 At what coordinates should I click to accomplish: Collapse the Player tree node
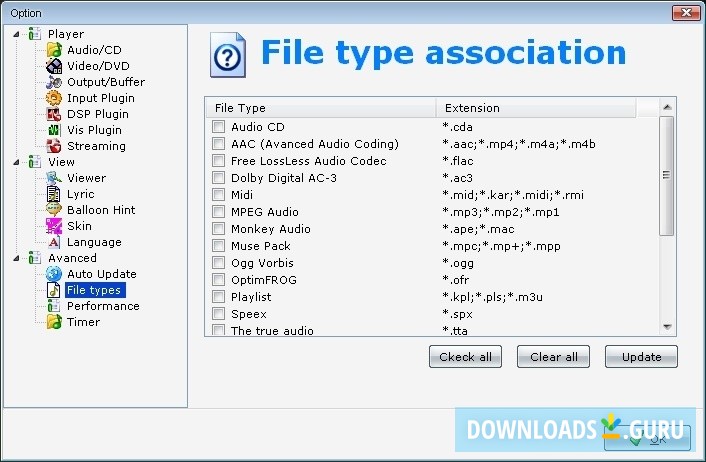click(16, 34)
